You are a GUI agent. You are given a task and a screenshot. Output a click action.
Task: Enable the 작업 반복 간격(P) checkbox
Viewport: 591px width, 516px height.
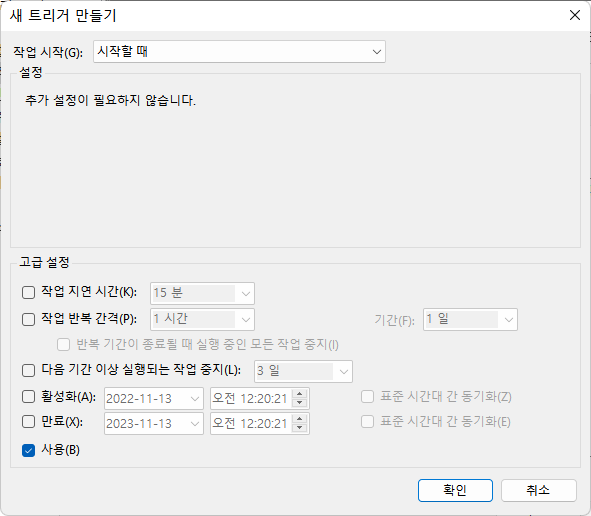point(28,319)
